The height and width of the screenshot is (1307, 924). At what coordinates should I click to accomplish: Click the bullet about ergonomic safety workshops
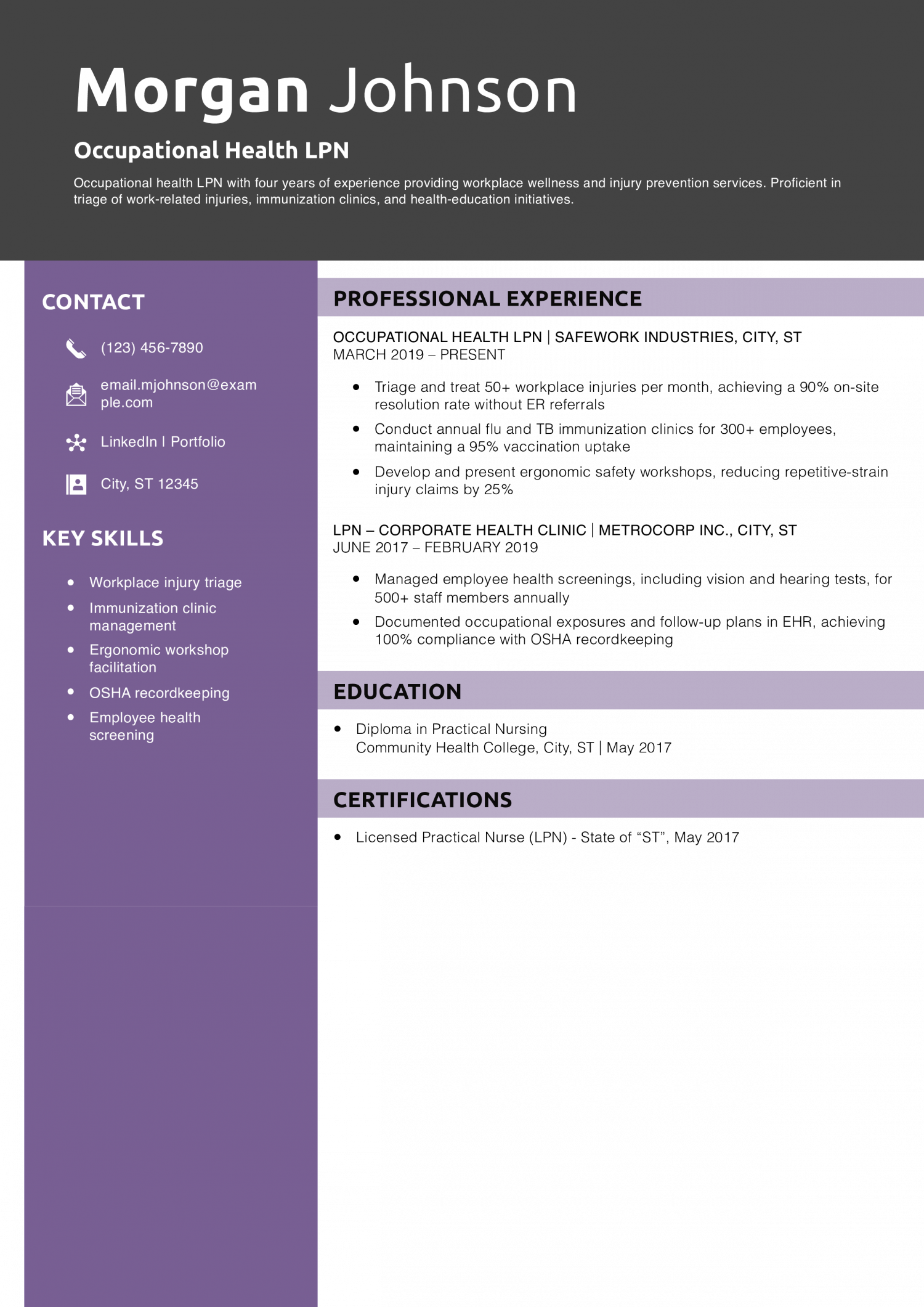pyautogui.click(x=631, y=481)
